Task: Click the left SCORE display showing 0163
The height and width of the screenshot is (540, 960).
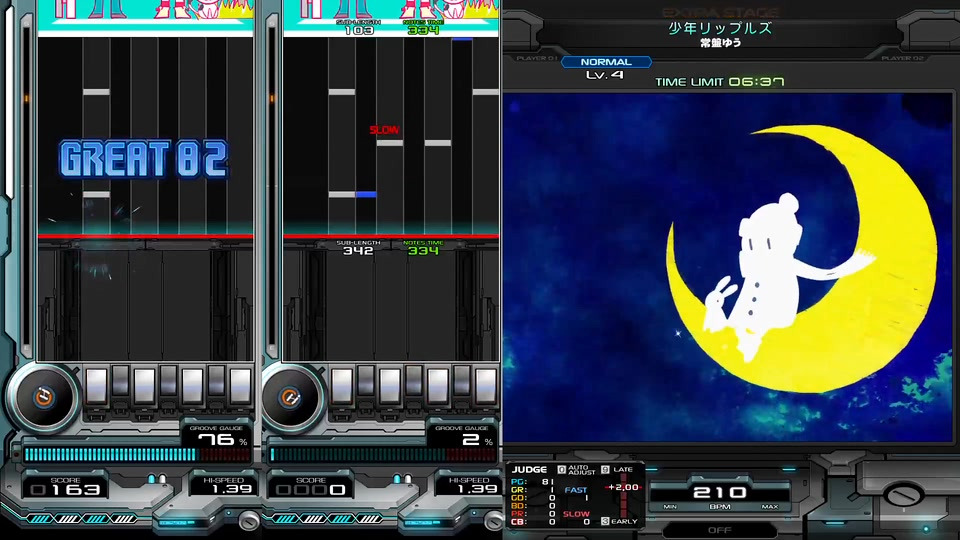Action: click(66, 486)
